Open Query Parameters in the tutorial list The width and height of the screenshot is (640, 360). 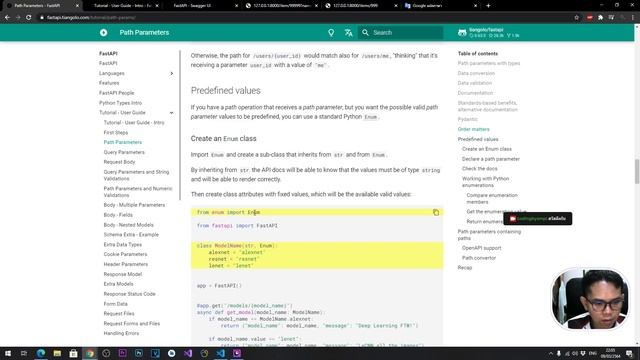tap(124, 152)
